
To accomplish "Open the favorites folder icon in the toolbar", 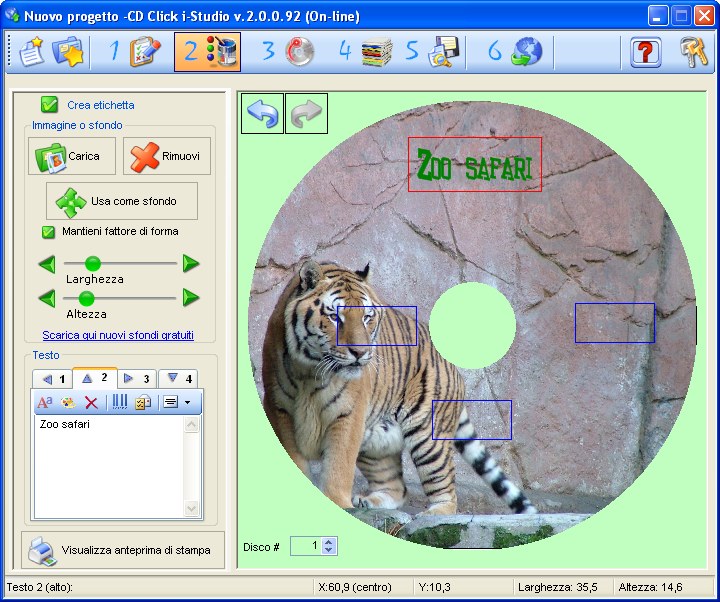I will (x=68, y=52).
